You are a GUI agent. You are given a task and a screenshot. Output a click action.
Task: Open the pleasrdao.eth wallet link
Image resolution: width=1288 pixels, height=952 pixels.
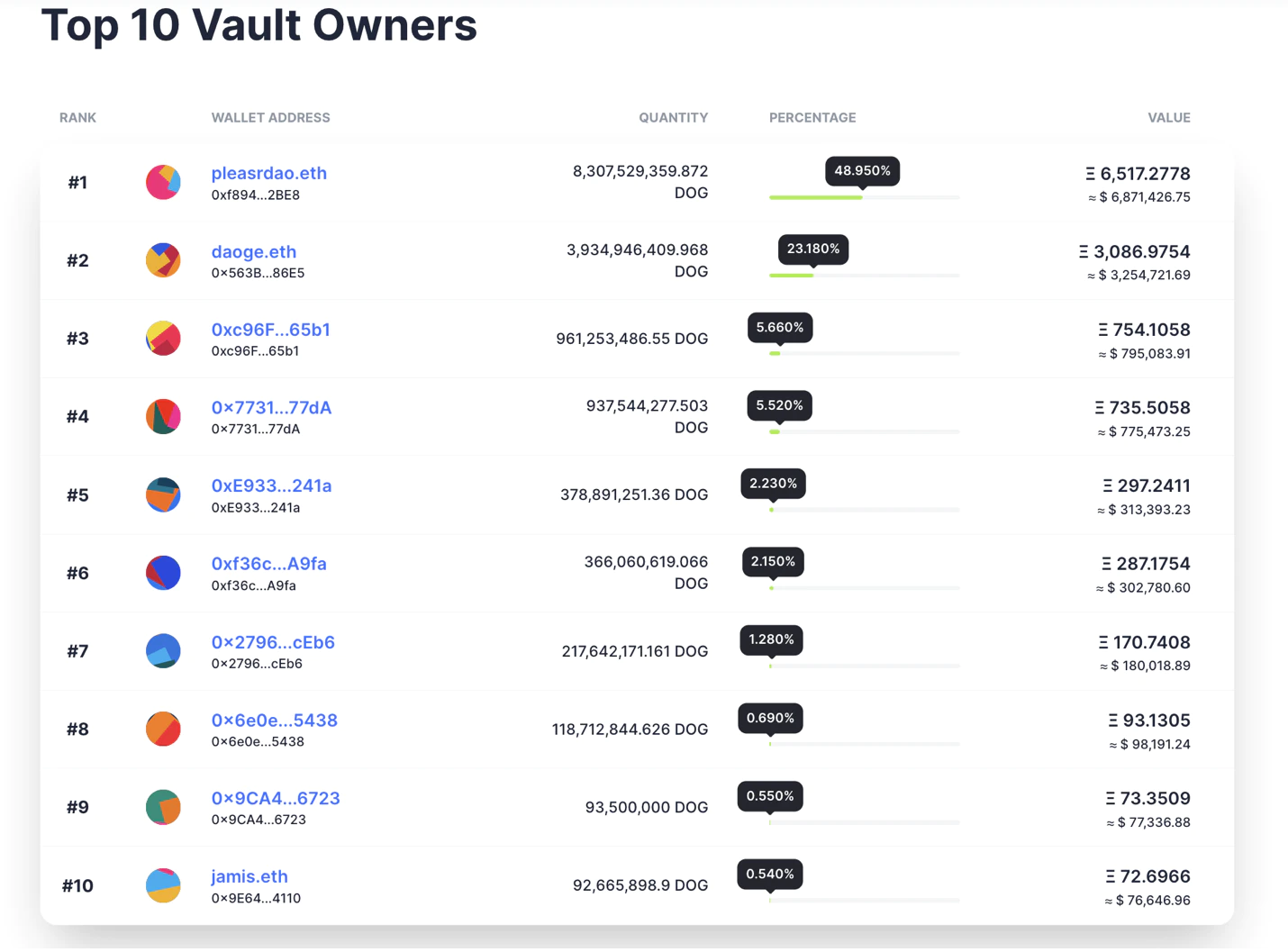[x=268, y=173]
